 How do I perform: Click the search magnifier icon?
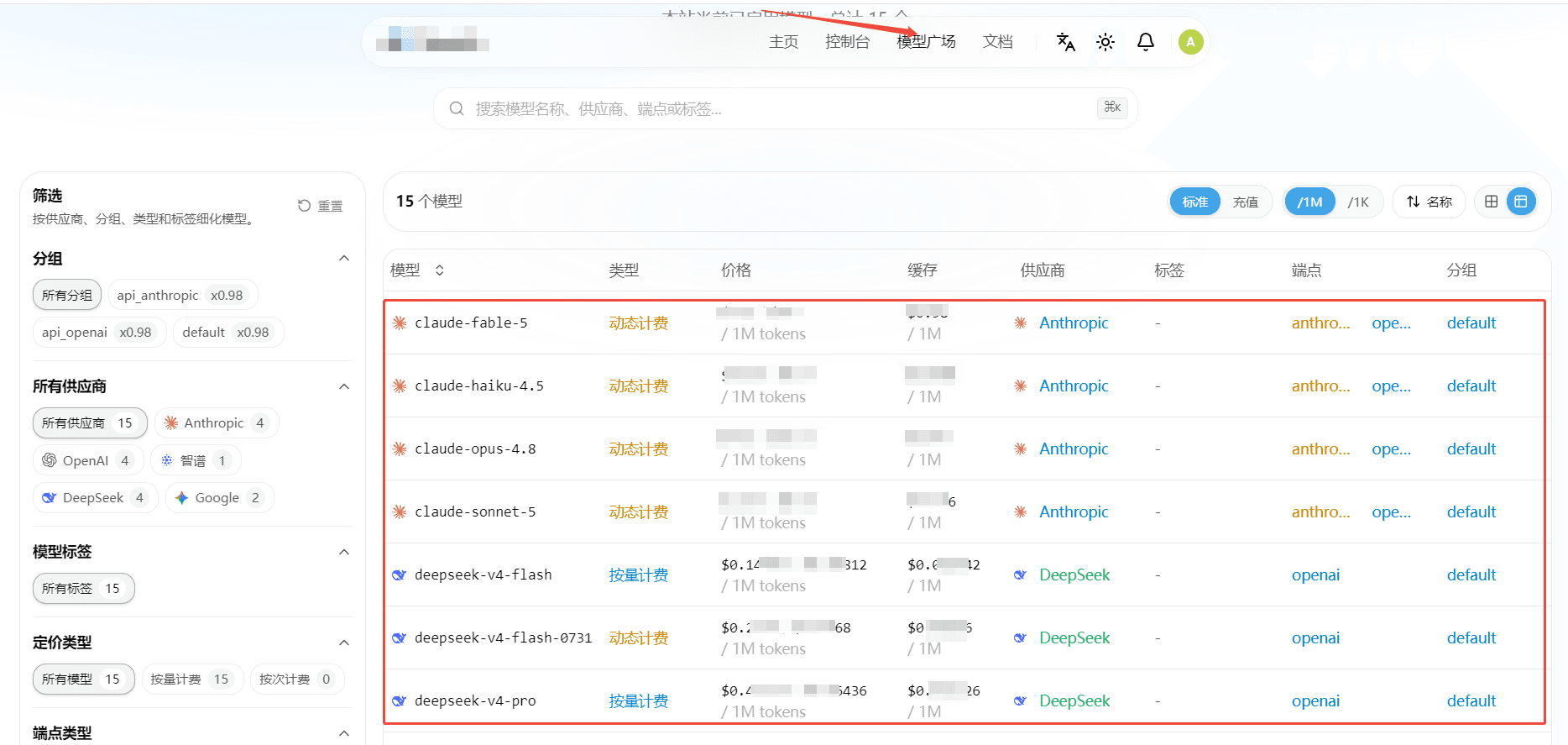[457, 109]
